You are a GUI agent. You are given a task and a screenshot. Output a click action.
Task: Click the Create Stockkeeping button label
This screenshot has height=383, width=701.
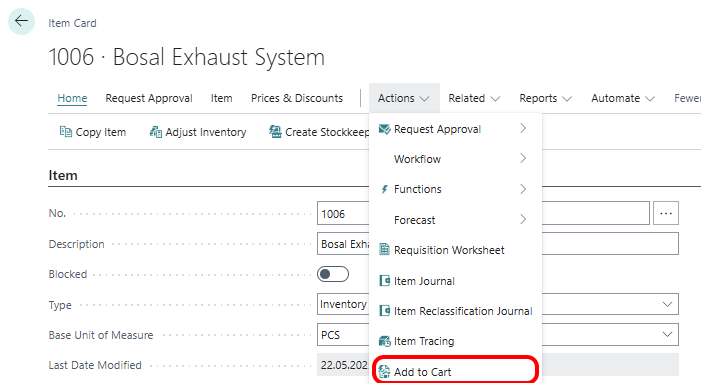click(x=327, y=132)
